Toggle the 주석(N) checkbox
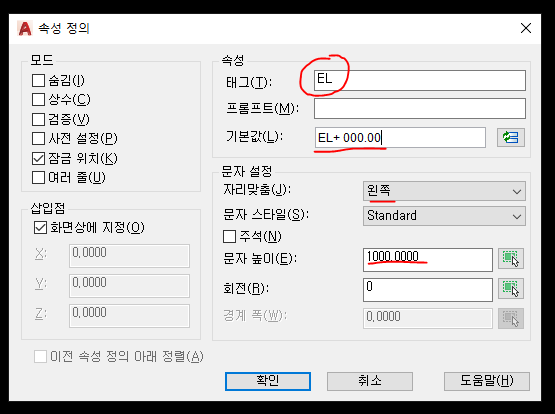Viewport: 555px width, 414px height. [x=229, y=236]
